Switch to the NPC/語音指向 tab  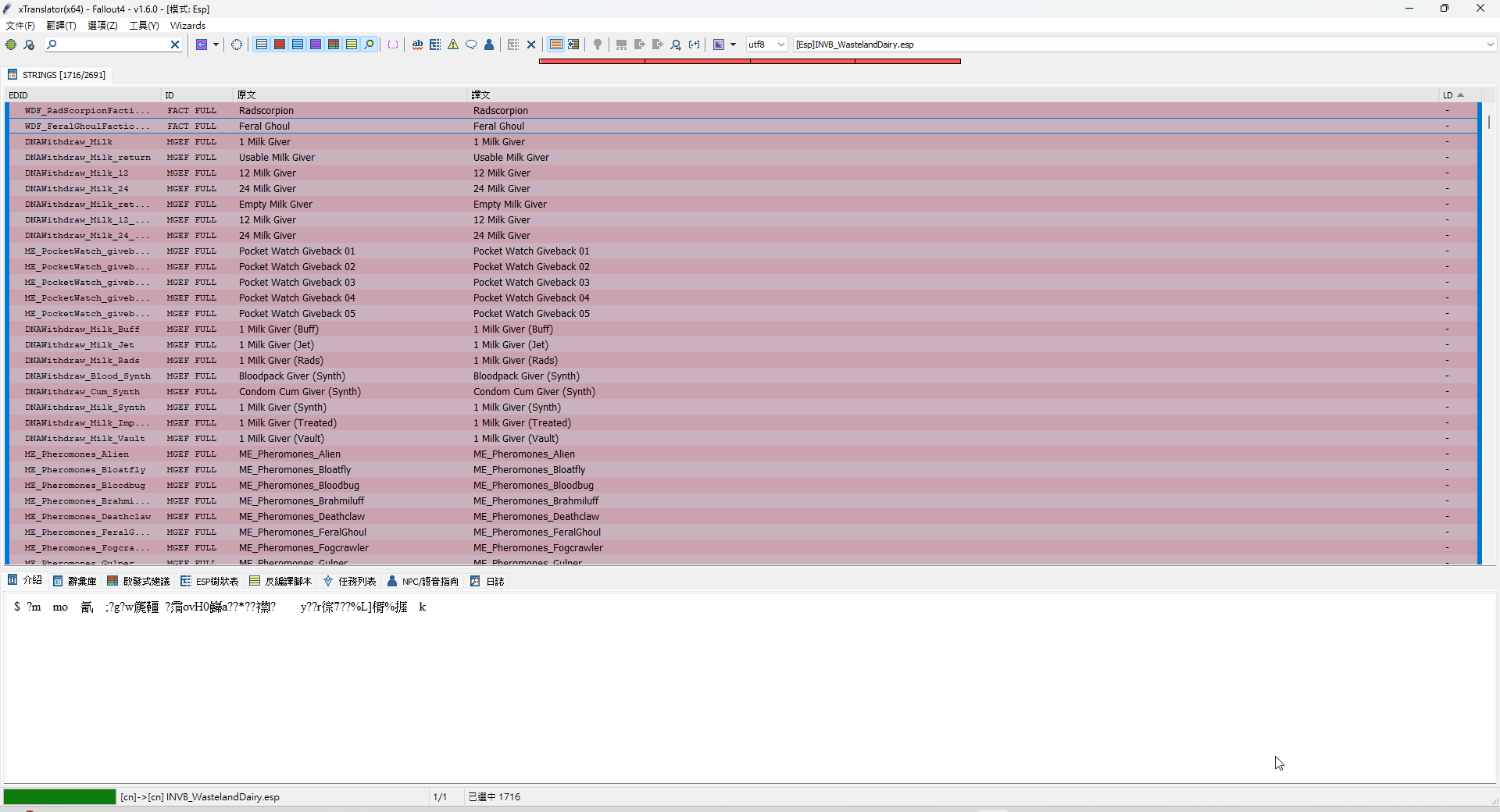point(423,581)
